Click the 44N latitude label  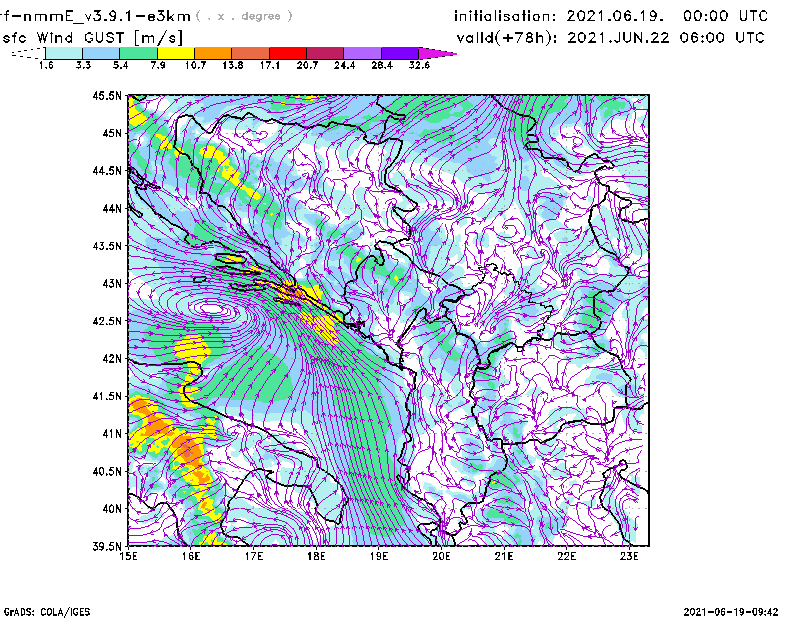click(112, 208)
